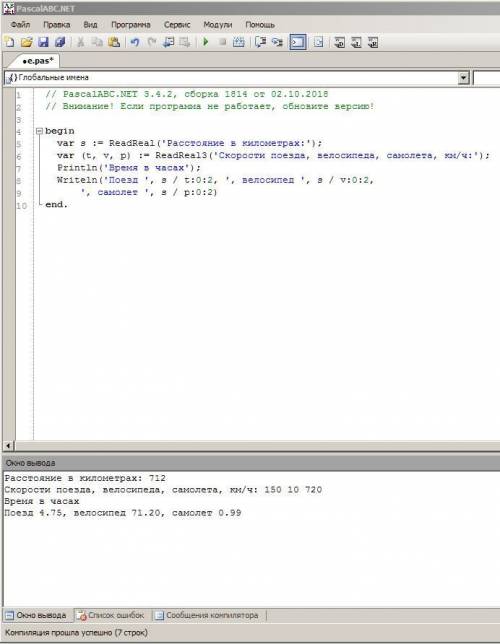The width and height of the screenshot is (500, 644).
Task: Click the horizontal scrollbar left arrow
Action: click(x=8, y=445)
